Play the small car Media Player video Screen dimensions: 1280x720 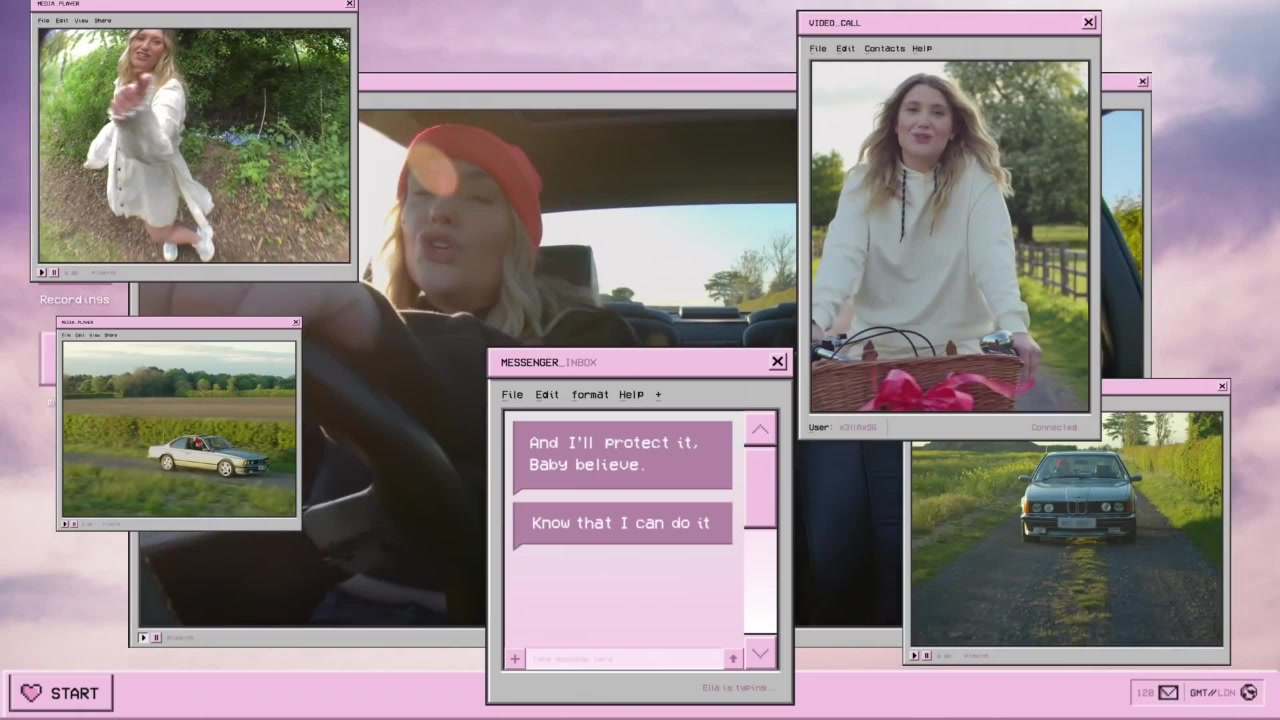pos(66,523)
